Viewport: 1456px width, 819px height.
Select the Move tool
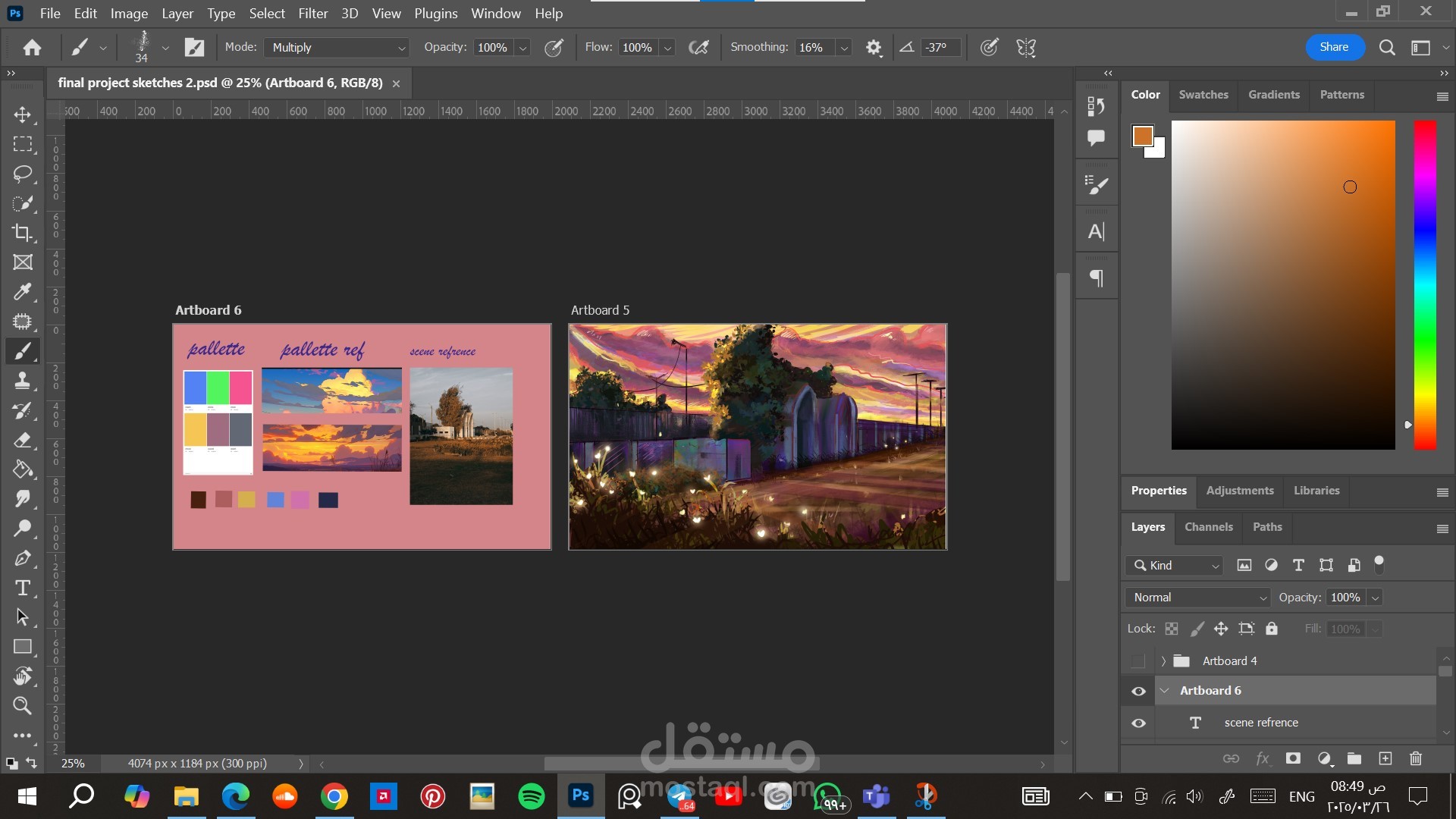pos(23,115)
